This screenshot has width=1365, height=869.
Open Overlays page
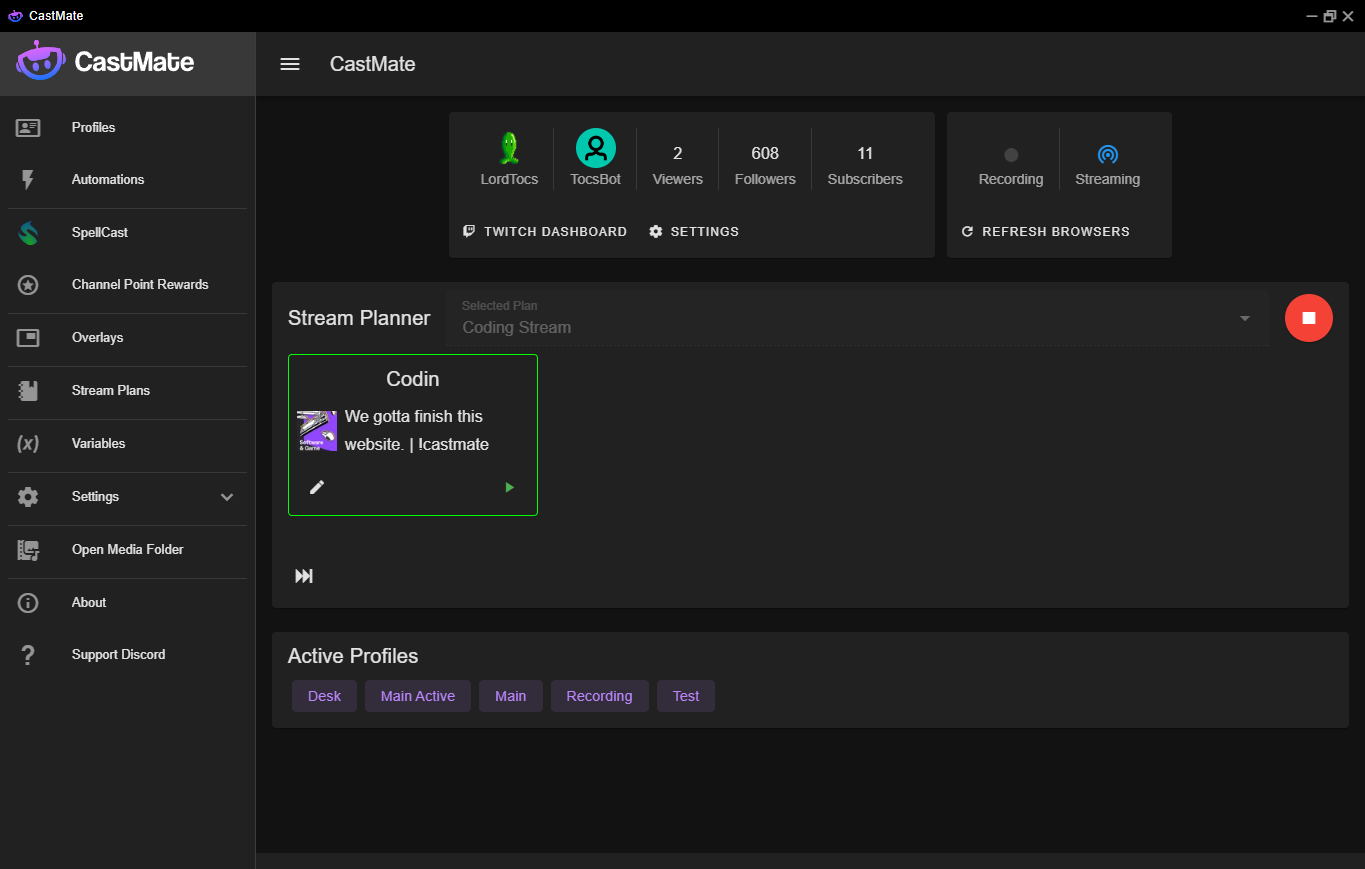pyautogui.click(x=127, y=338)
